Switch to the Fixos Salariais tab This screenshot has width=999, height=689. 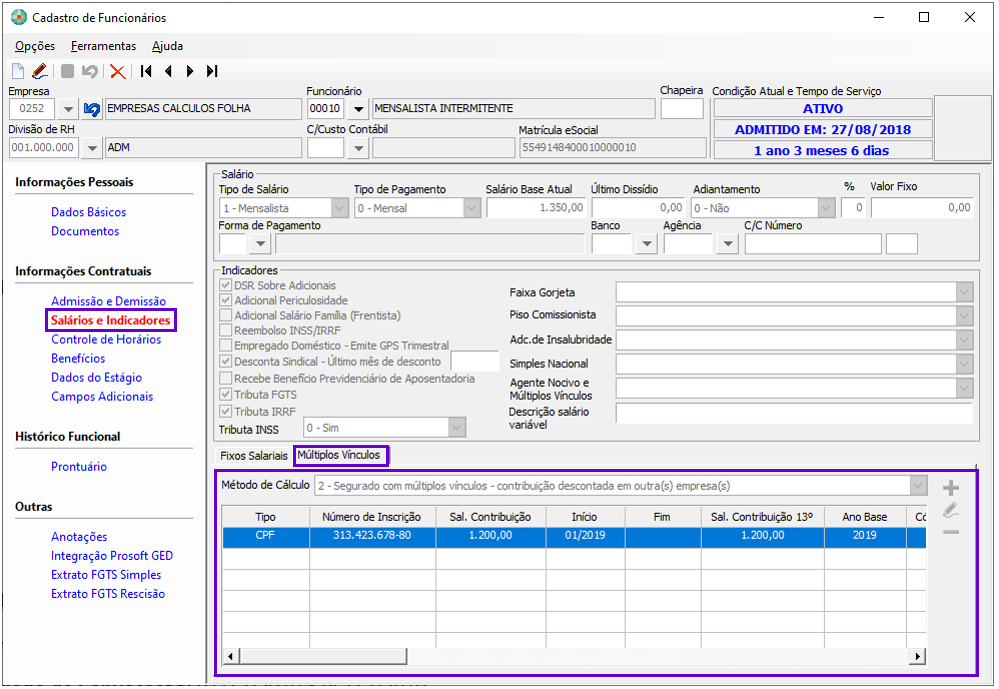[x=254, y=456]
